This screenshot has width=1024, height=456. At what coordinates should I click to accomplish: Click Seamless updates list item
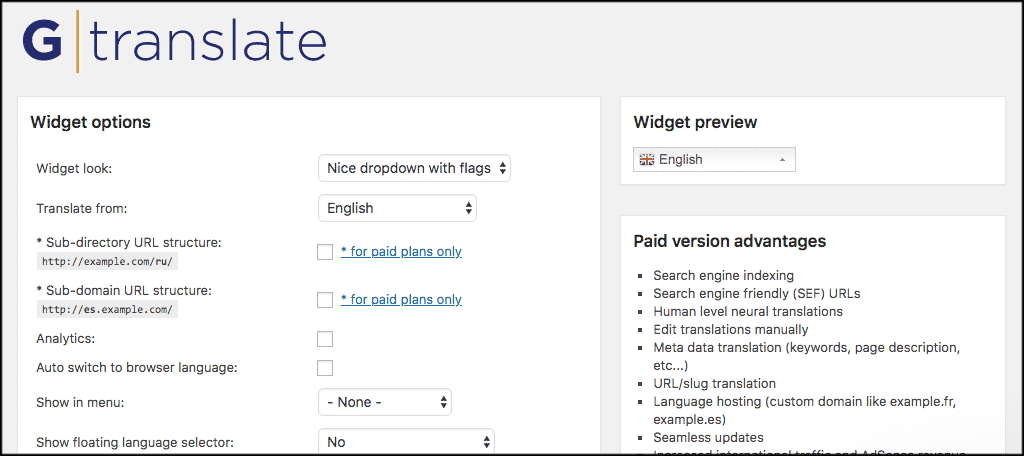pyautogui.click(x=708, y=437)
